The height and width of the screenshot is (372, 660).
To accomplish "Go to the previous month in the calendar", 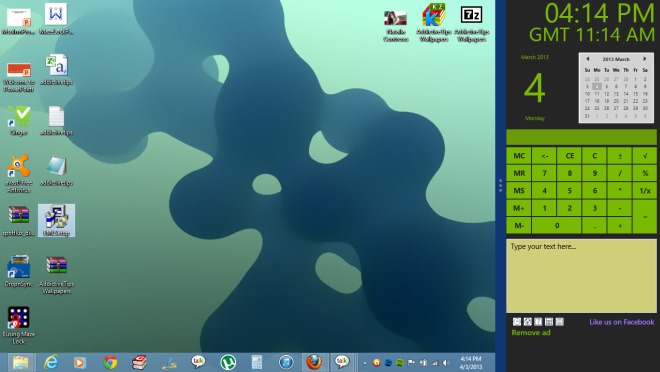I will coord(588,59).
